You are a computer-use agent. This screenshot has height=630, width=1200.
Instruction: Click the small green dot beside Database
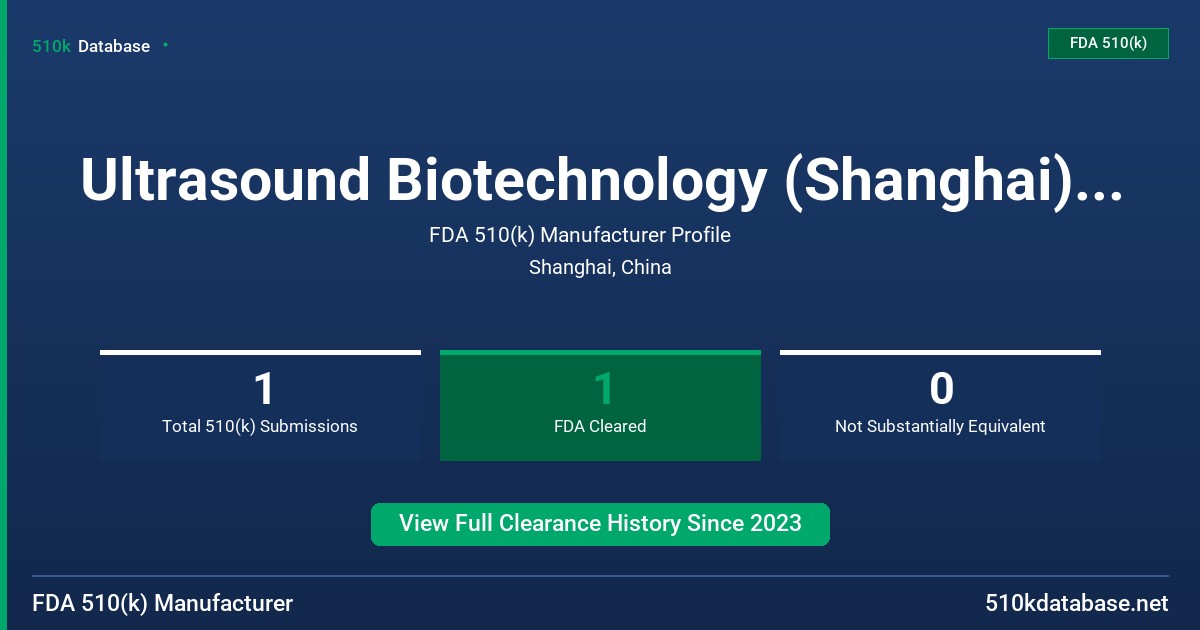coord(165,45)
